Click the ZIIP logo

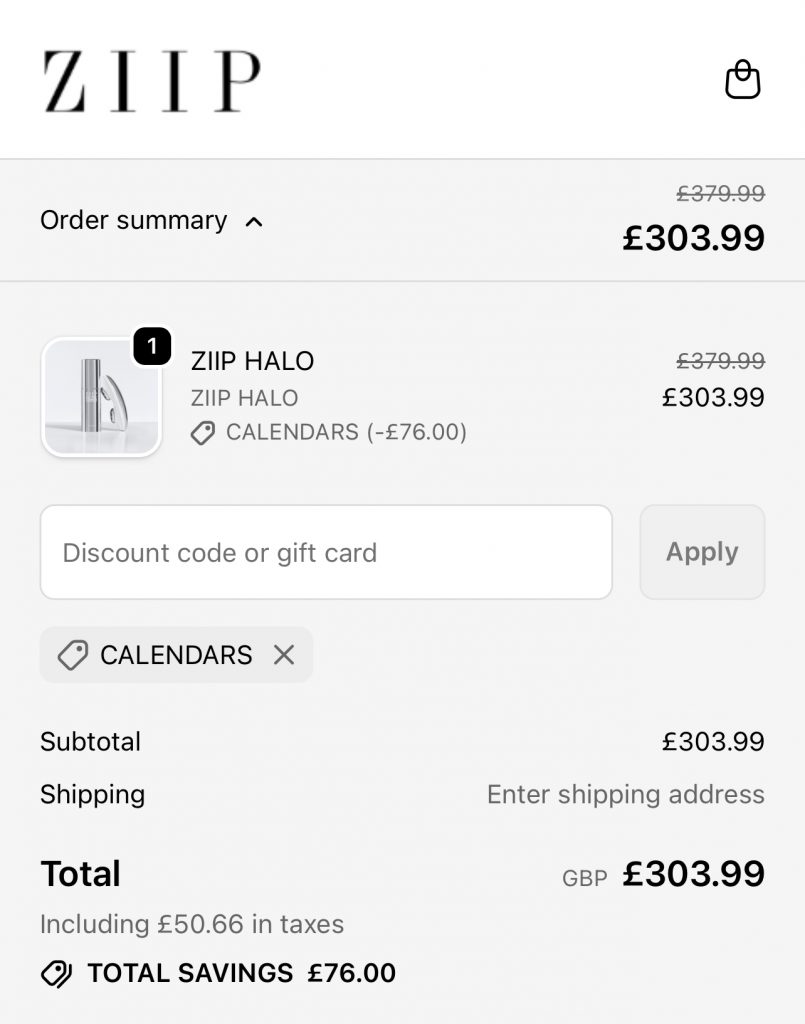coord(151,81)
